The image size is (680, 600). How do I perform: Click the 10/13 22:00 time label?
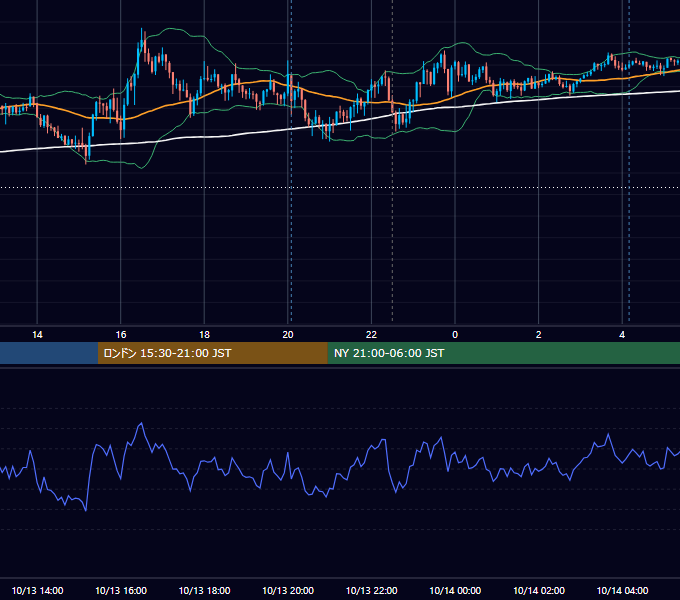pos(371,590)
